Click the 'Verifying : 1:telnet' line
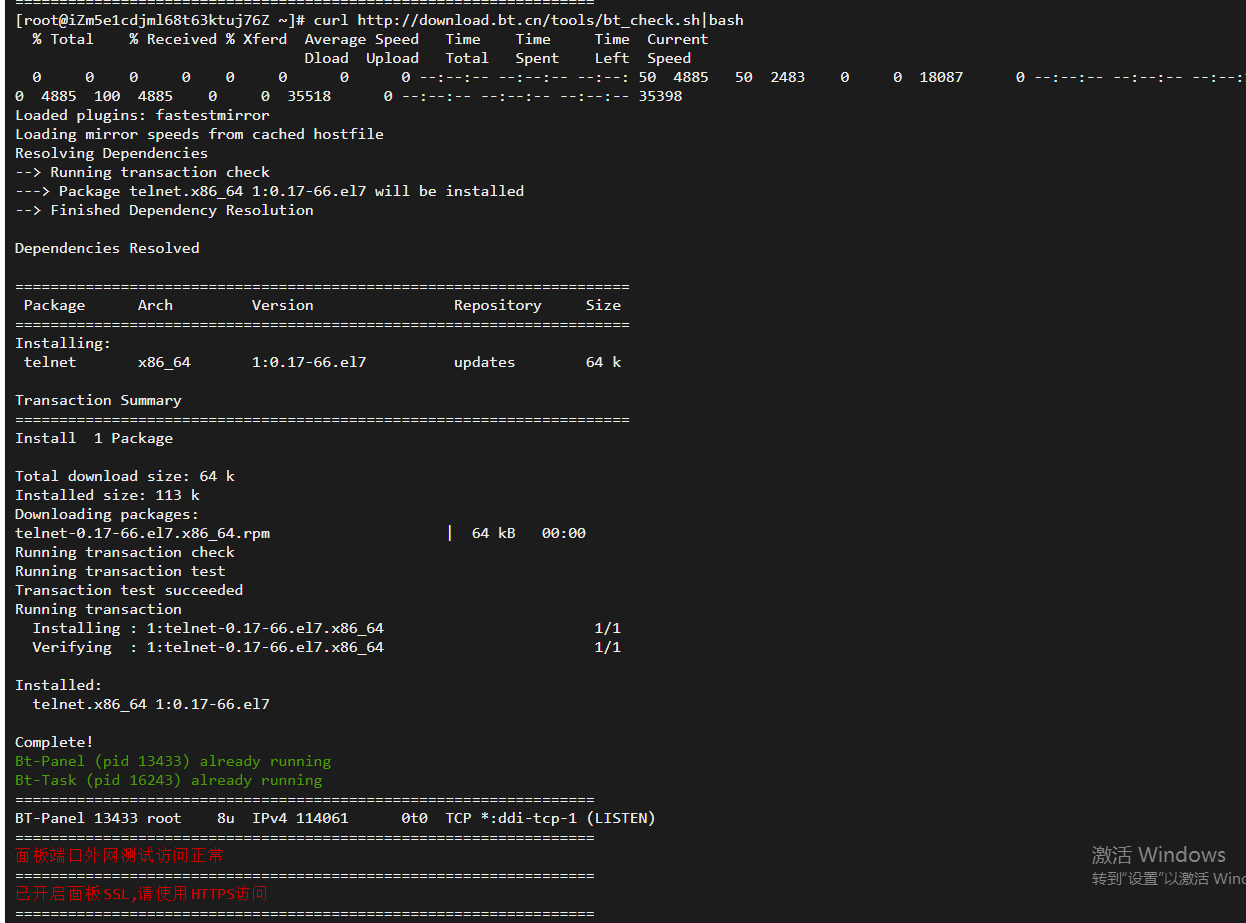This screenshot has height=923, width=1246. pos(326,647)
